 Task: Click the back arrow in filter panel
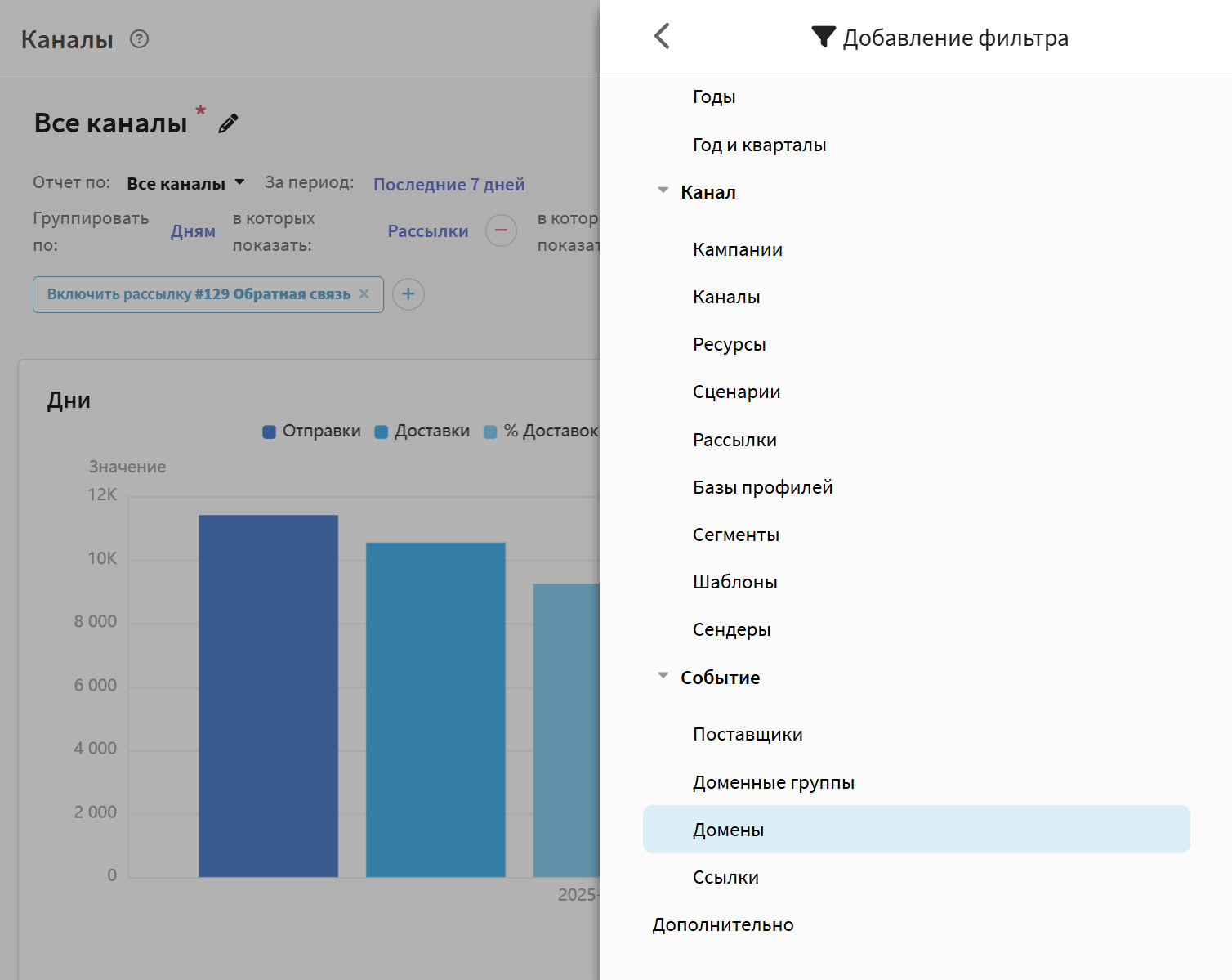coord(662,37)
